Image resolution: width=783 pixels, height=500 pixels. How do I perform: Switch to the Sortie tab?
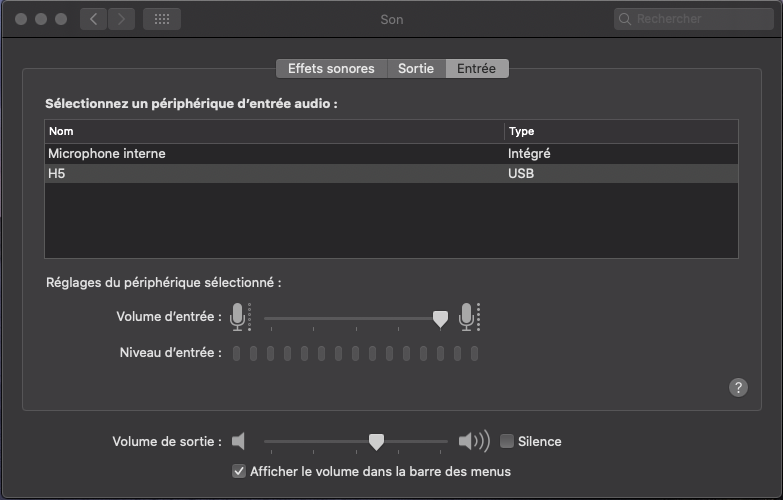[416, 68]
